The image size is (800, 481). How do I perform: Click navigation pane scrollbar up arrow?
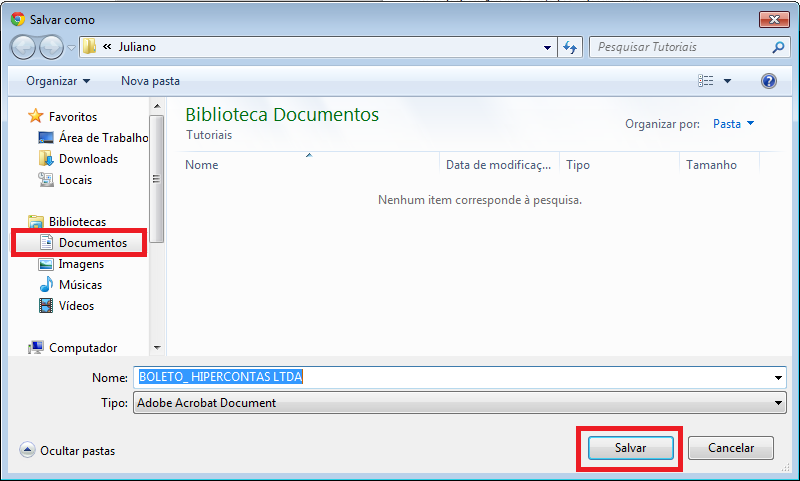tap(157, 106)
